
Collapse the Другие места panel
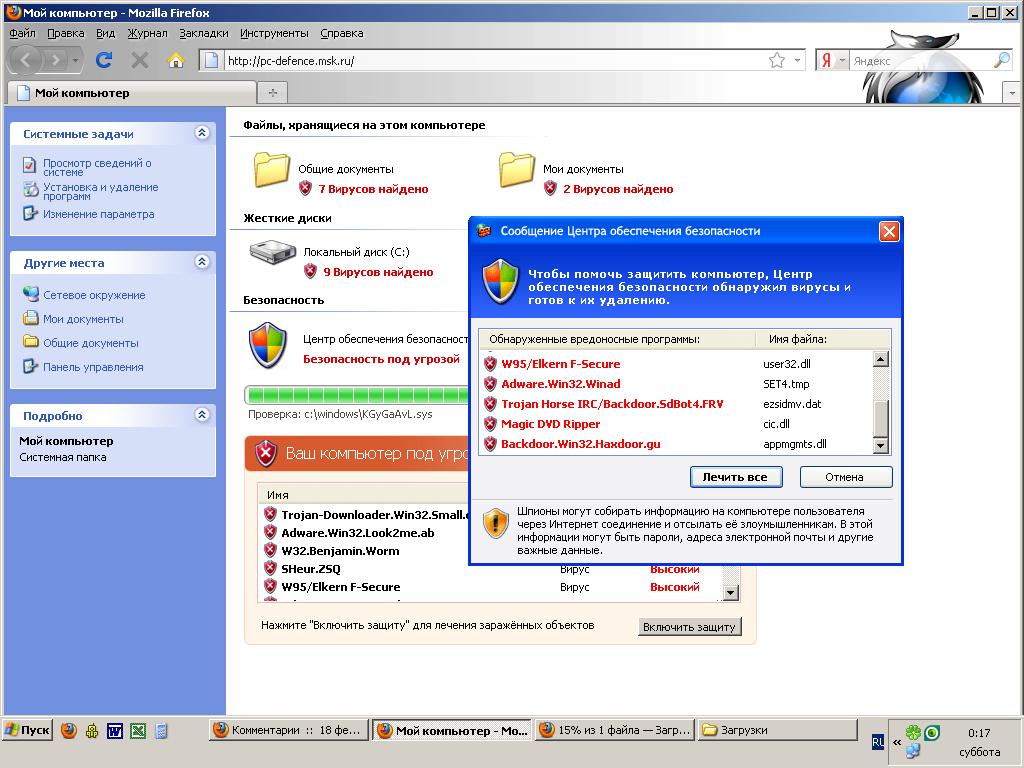pyautogui.click(x=202, y=262)
